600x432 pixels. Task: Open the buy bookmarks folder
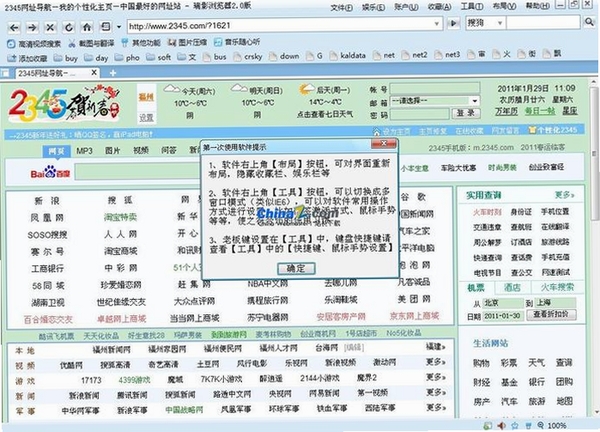(66, 58)
